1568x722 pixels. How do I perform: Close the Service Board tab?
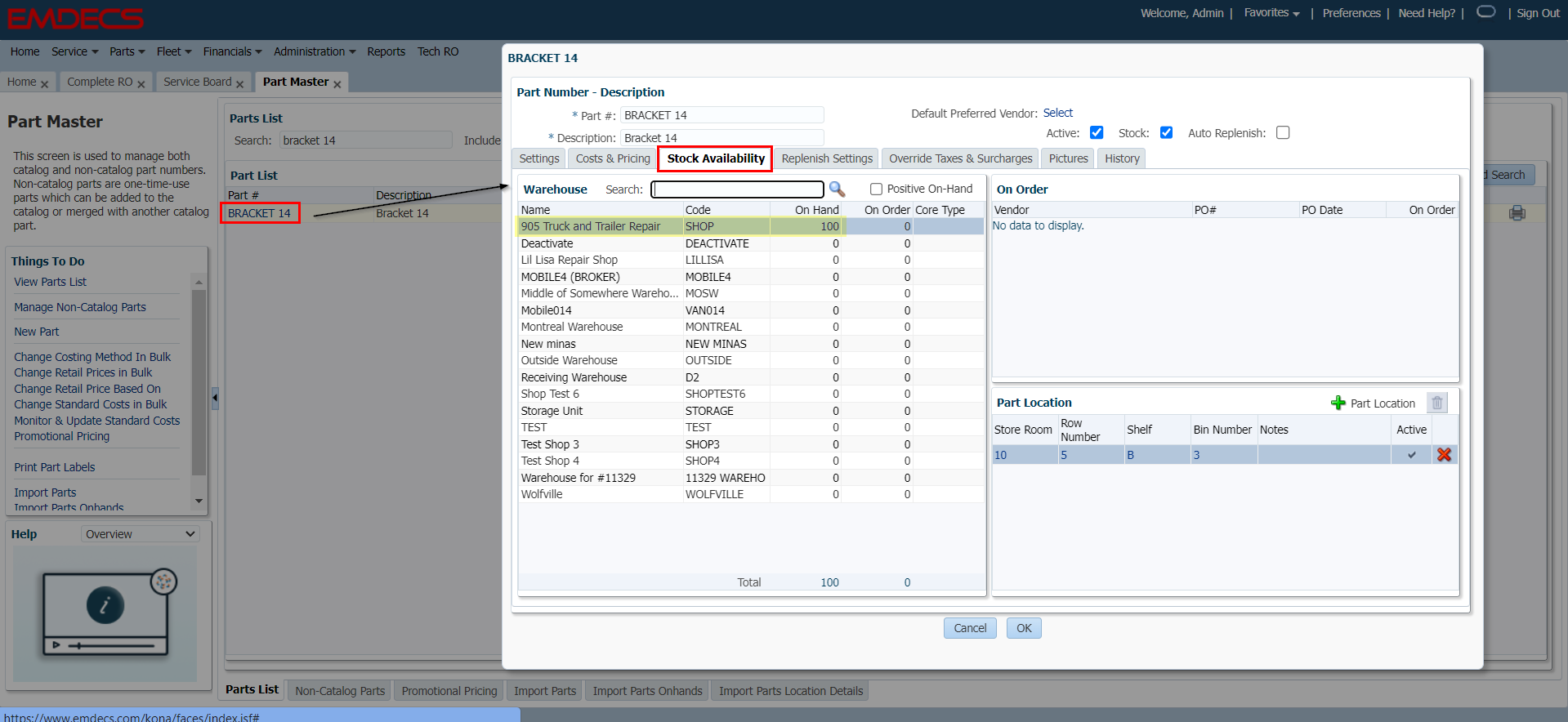click(240, 84)
